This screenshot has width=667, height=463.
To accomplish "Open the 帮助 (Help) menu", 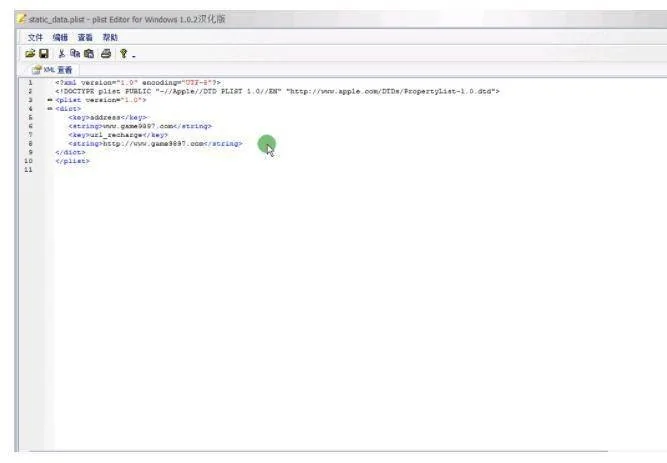I will click(110, 37).
